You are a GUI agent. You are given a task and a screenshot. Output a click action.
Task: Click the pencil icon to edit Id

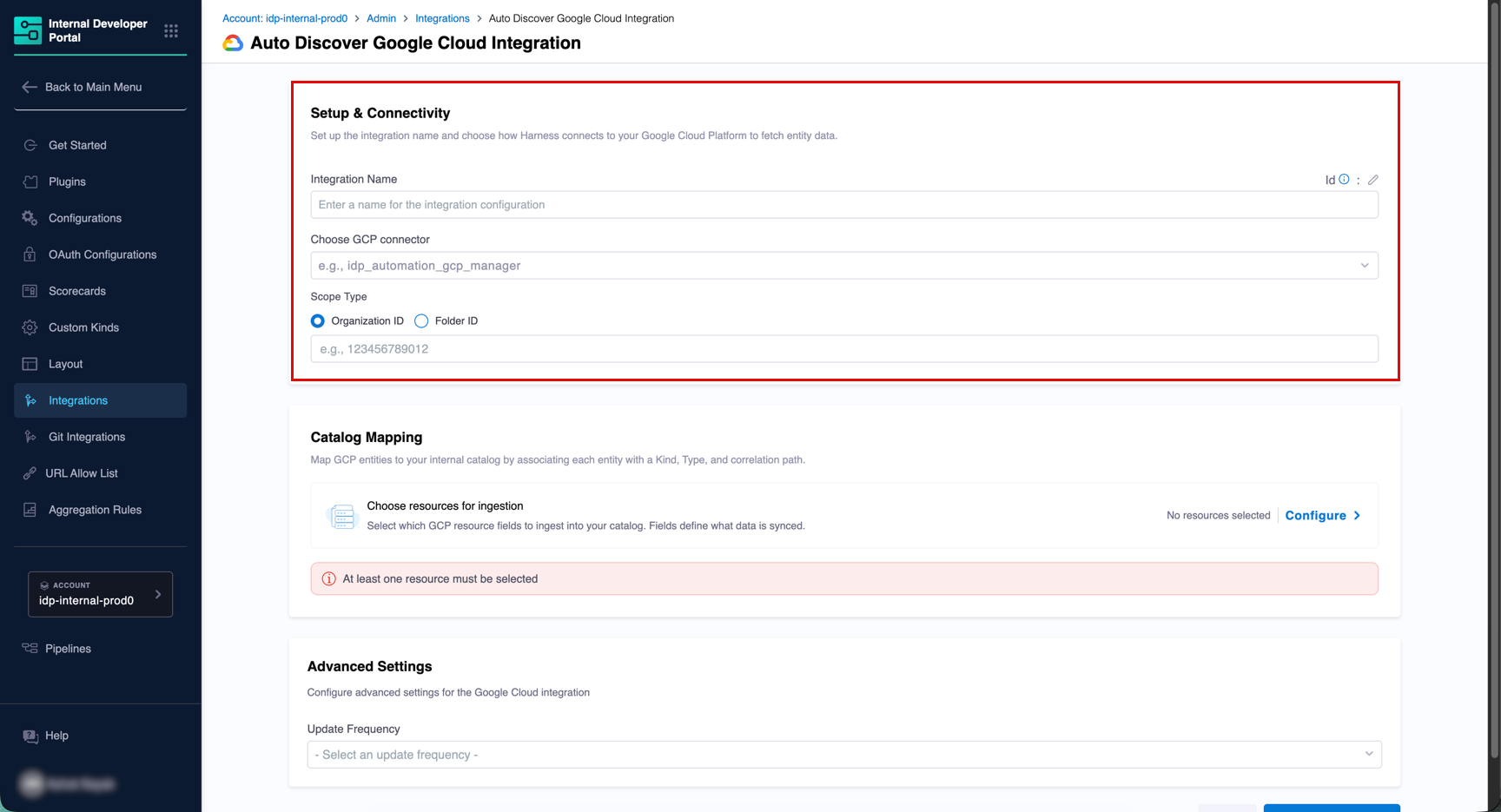point(1373,180)
